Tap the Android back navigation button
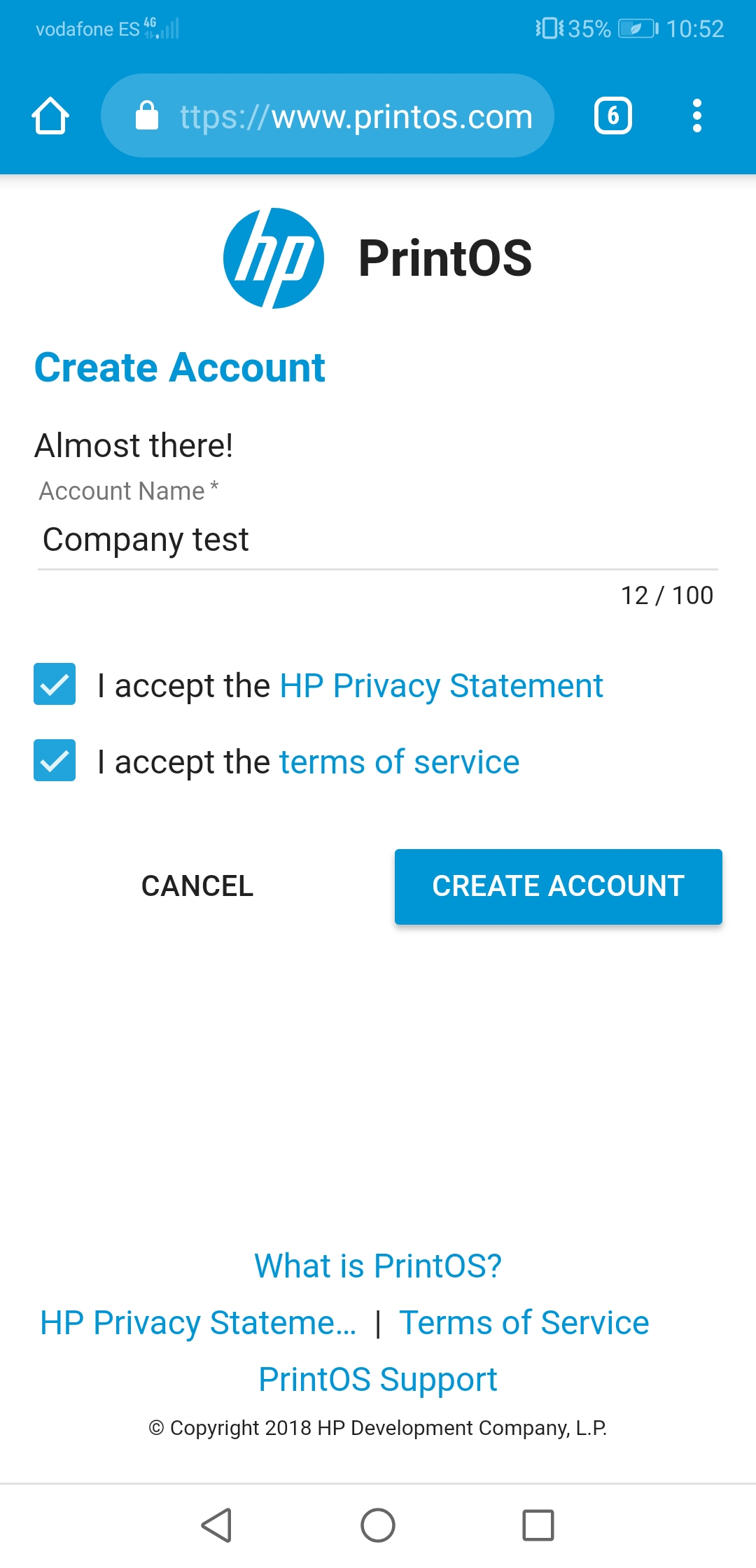 click(x=216, y=1525)
